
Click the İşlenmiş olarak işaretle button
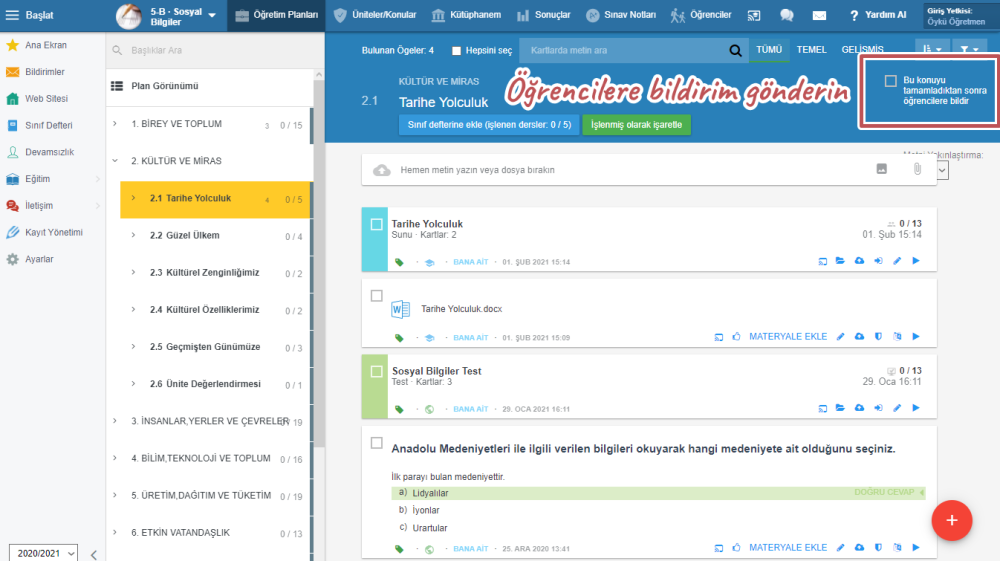636,125
